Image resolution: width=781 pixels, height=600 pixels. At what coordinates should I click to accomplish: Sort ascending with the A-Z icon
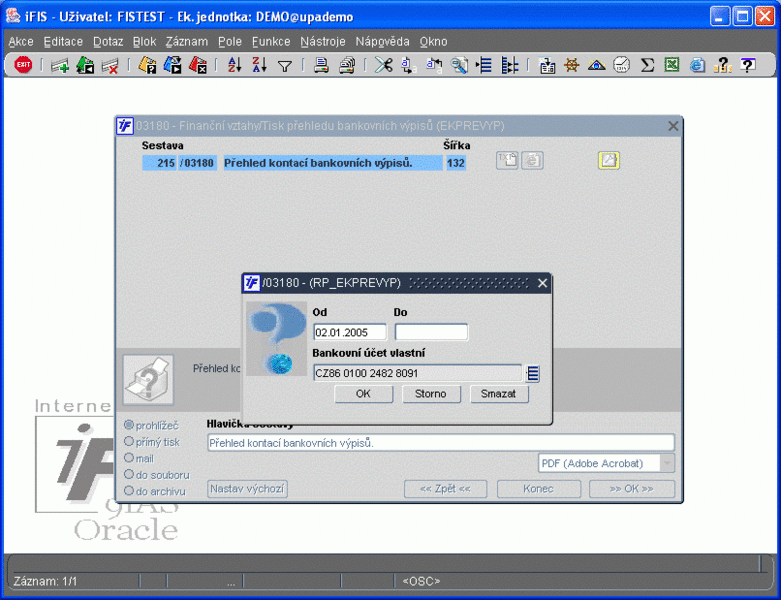coord(235,65)
